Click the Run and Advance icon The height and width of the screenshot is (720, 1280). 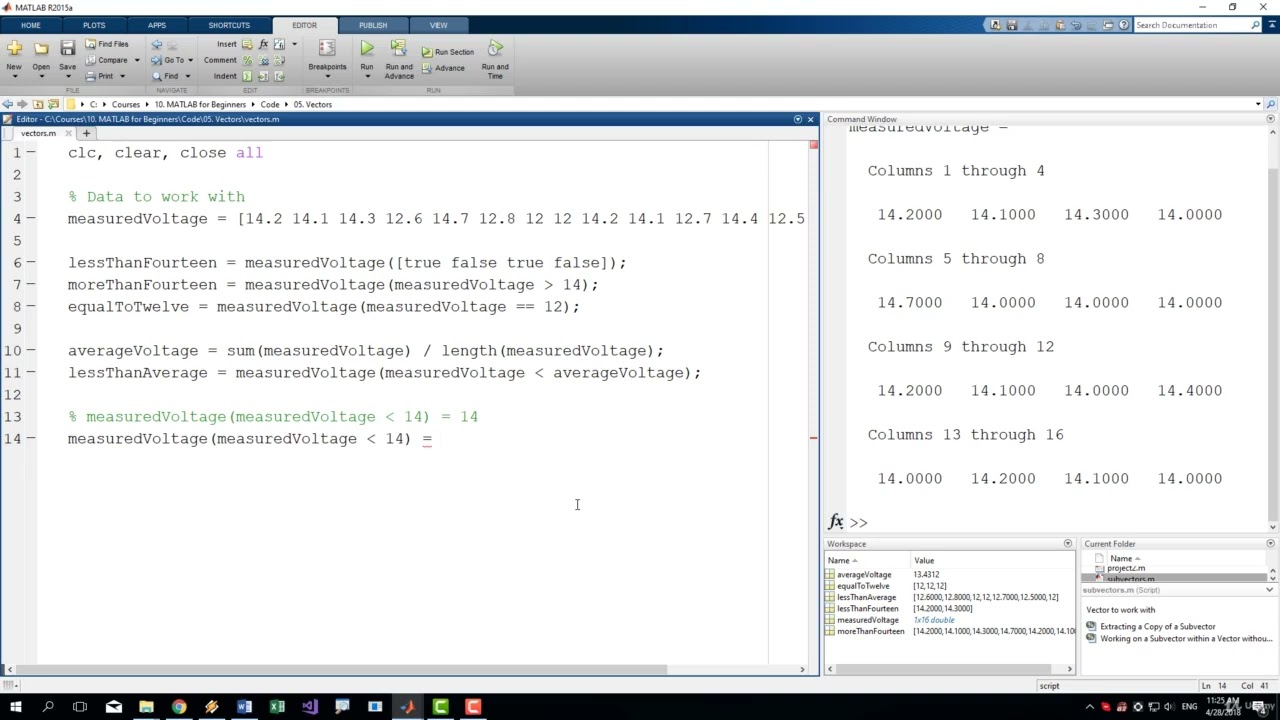click(398, 48)
